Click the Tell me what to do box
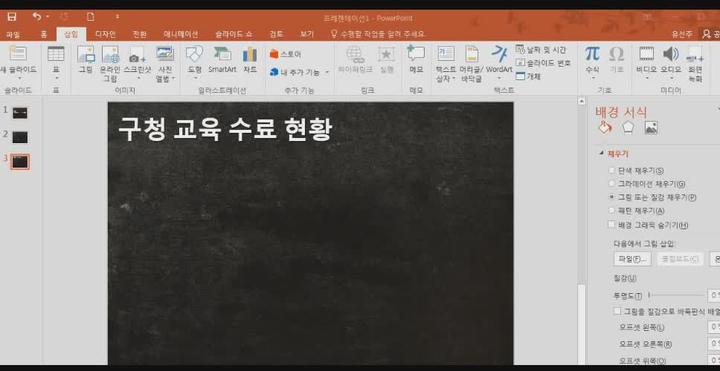 point(378,34)
